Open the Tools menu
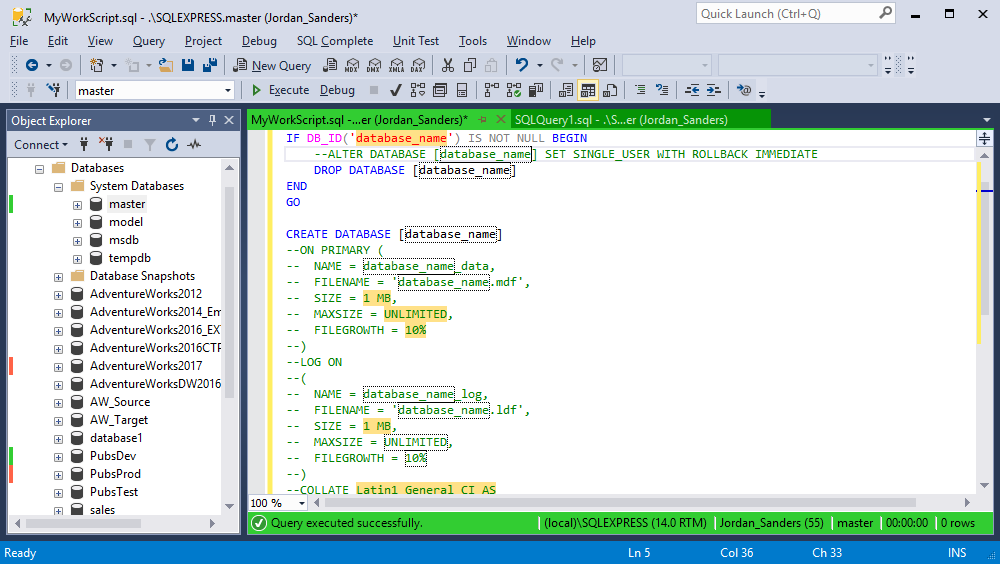The height and width of the screenshot is (564, 1000). tap(473, 41)
